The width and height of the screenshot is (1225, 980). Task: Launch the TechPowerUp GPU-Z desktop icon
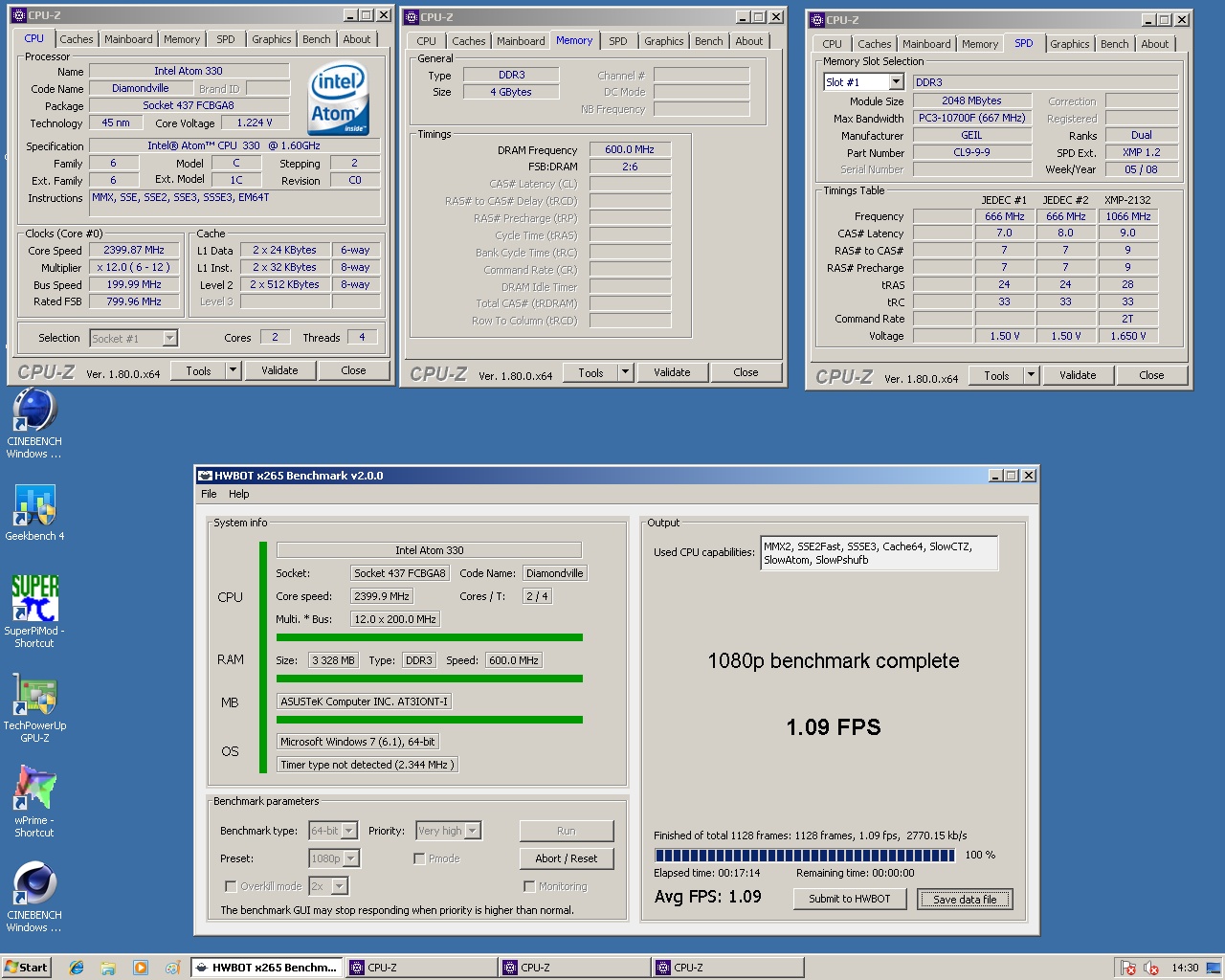[34, 695]
